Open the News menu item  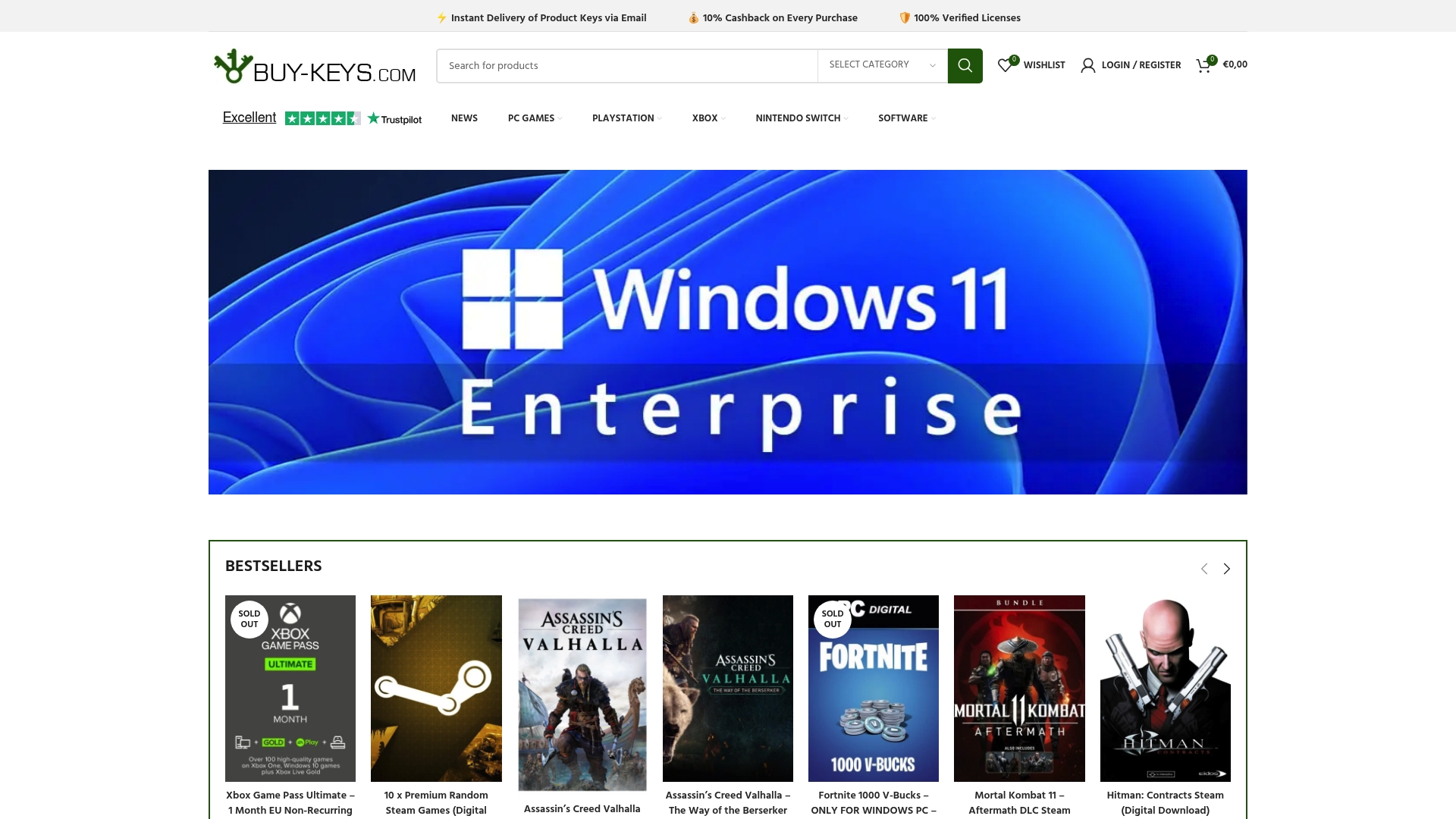pos(464,118)
